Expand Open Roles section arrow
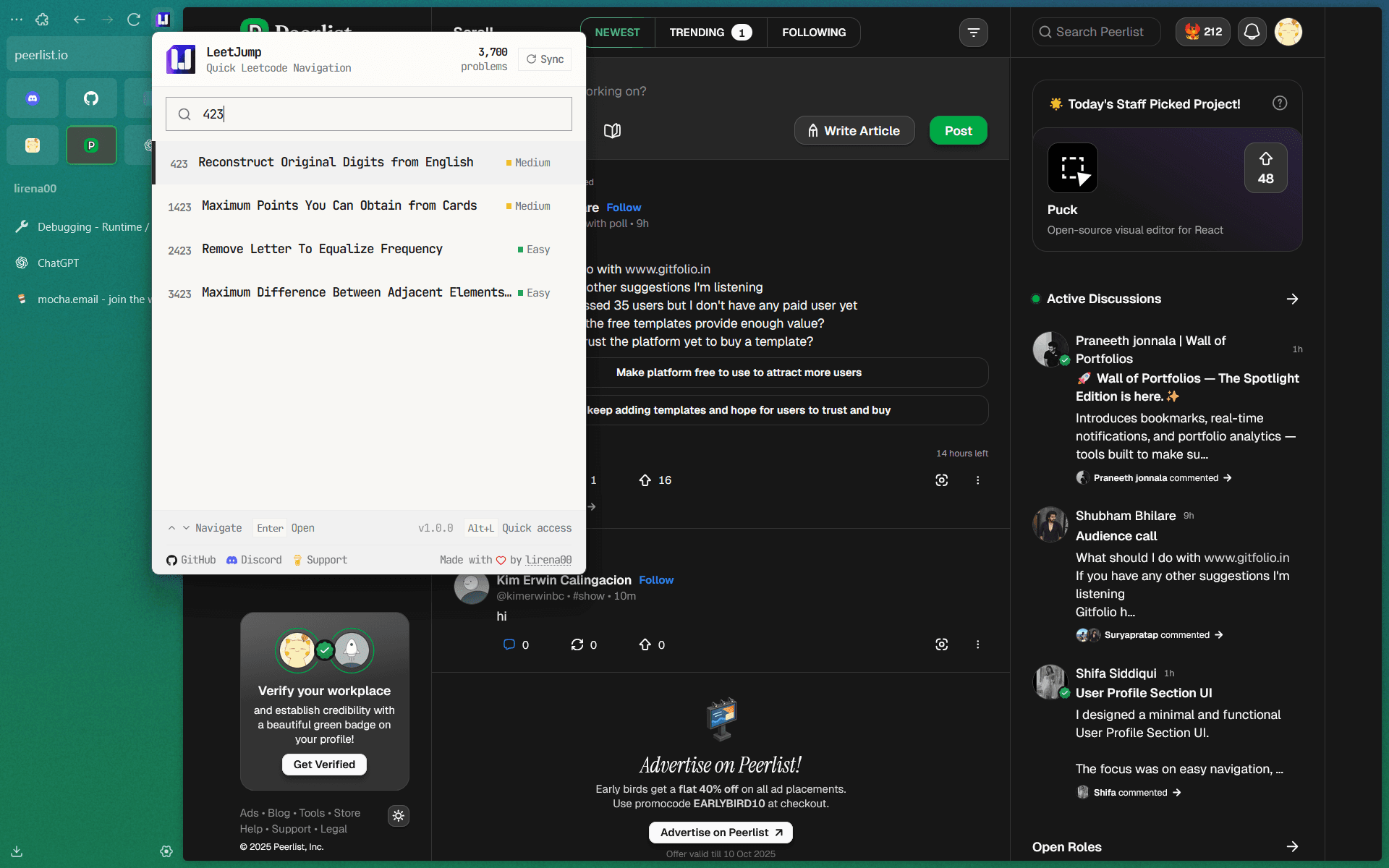This screenshot has width=1389, height=868. [x=1292, y=846]
